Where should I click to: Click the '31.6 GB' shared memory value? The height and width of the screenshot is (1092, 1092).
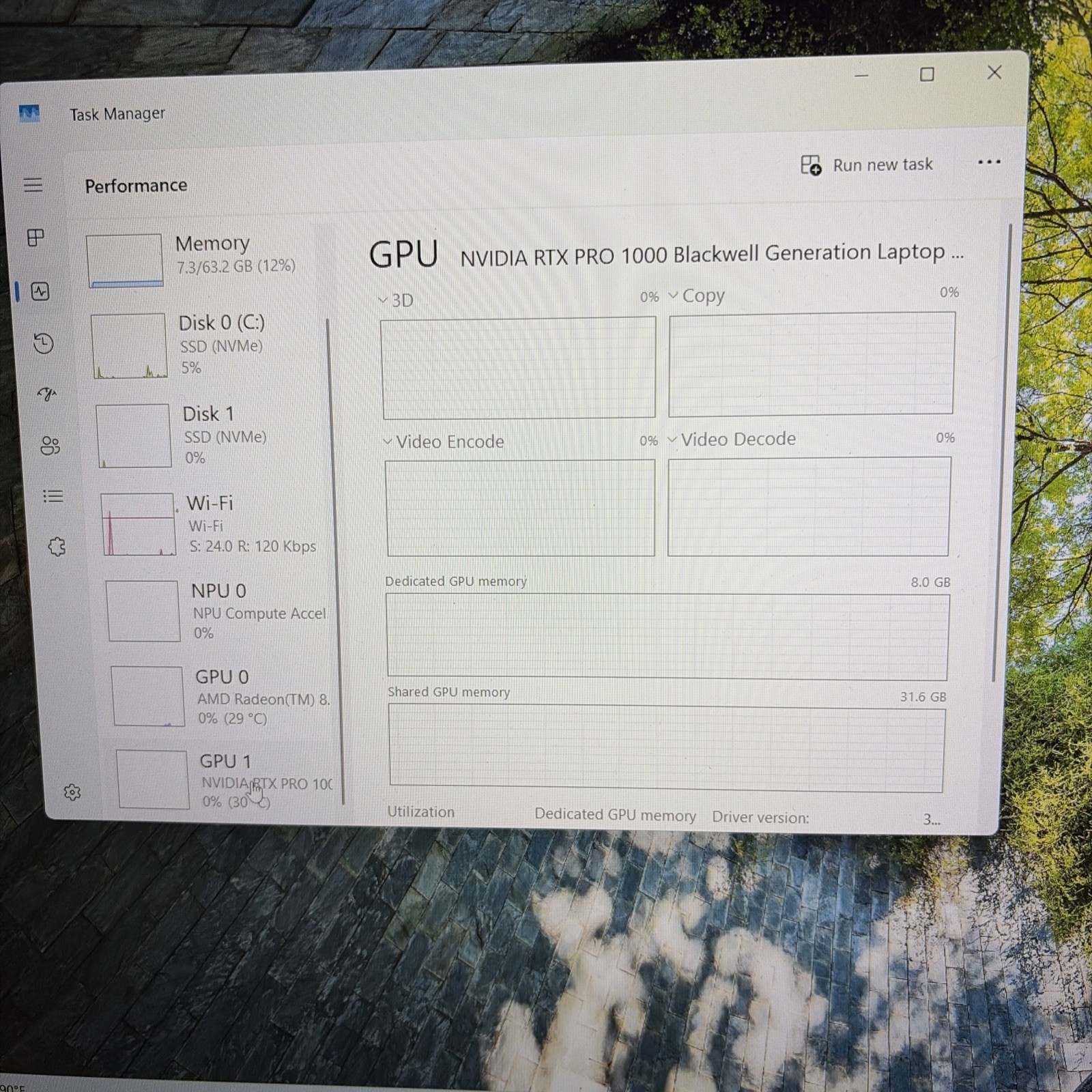[x=923, y=697]
